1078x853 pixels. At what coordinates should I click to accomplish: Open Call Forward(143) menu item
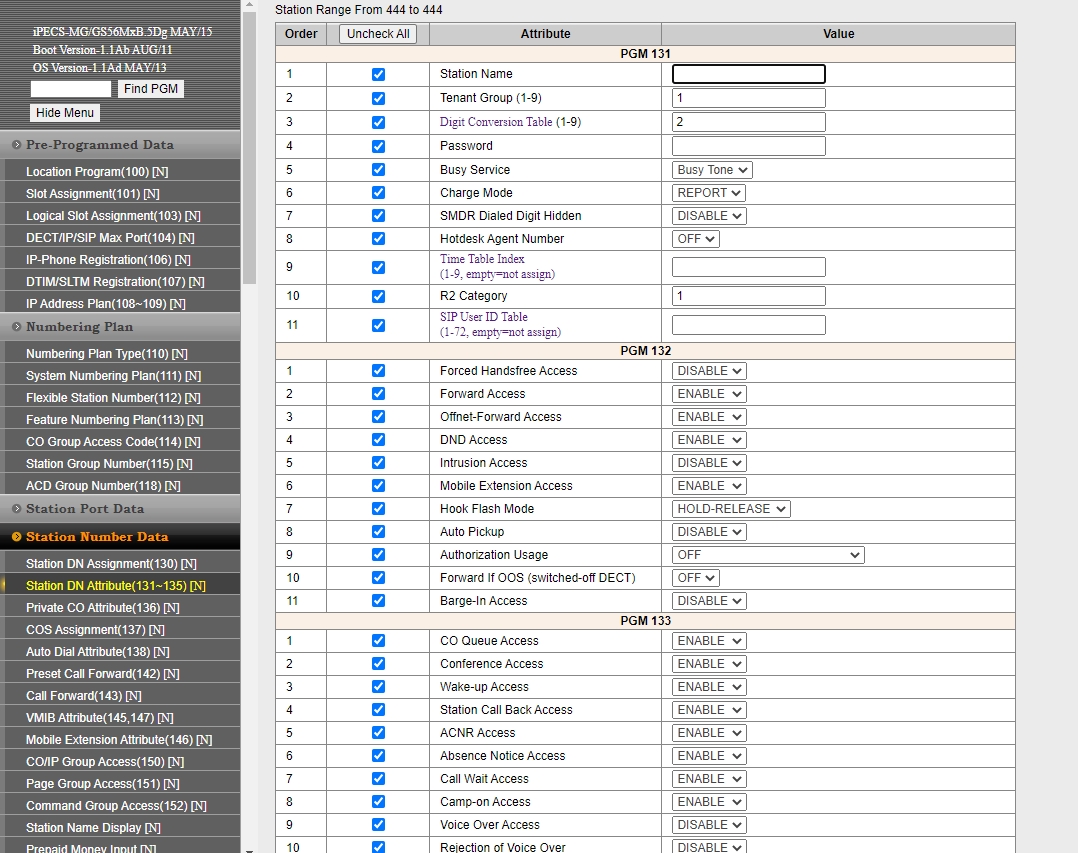pyautogui.click(x=84, y=696)
